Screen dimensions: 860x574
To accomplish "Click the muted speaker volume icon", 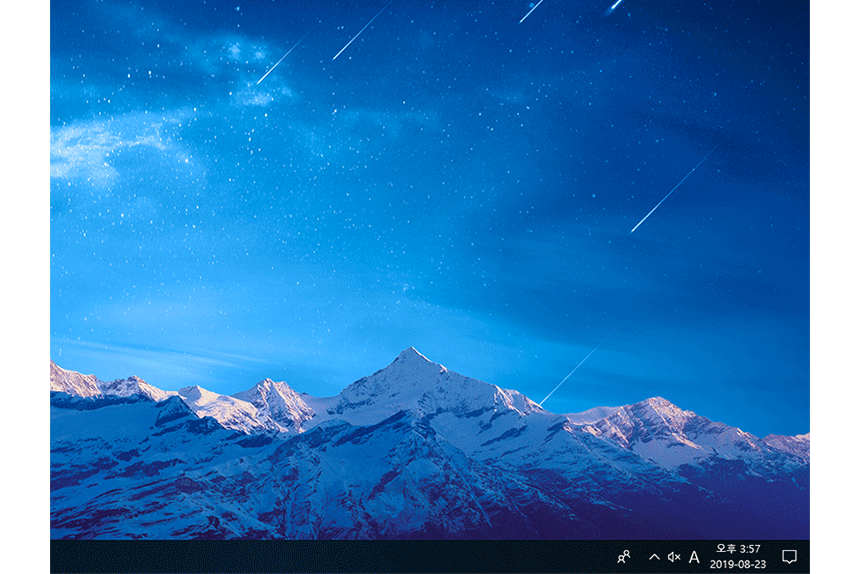I will (x=673, y=557).
